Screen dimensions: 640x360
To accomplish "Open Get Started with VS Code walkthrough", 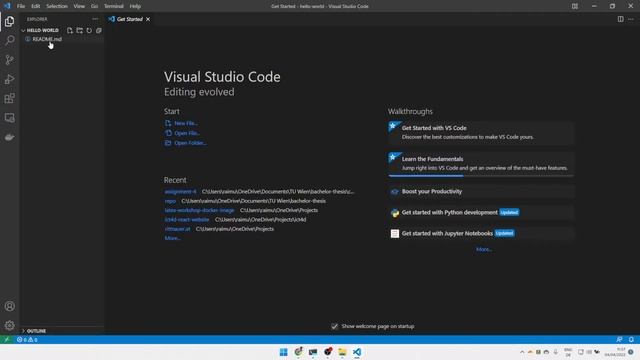I will (x=481, y=132).
